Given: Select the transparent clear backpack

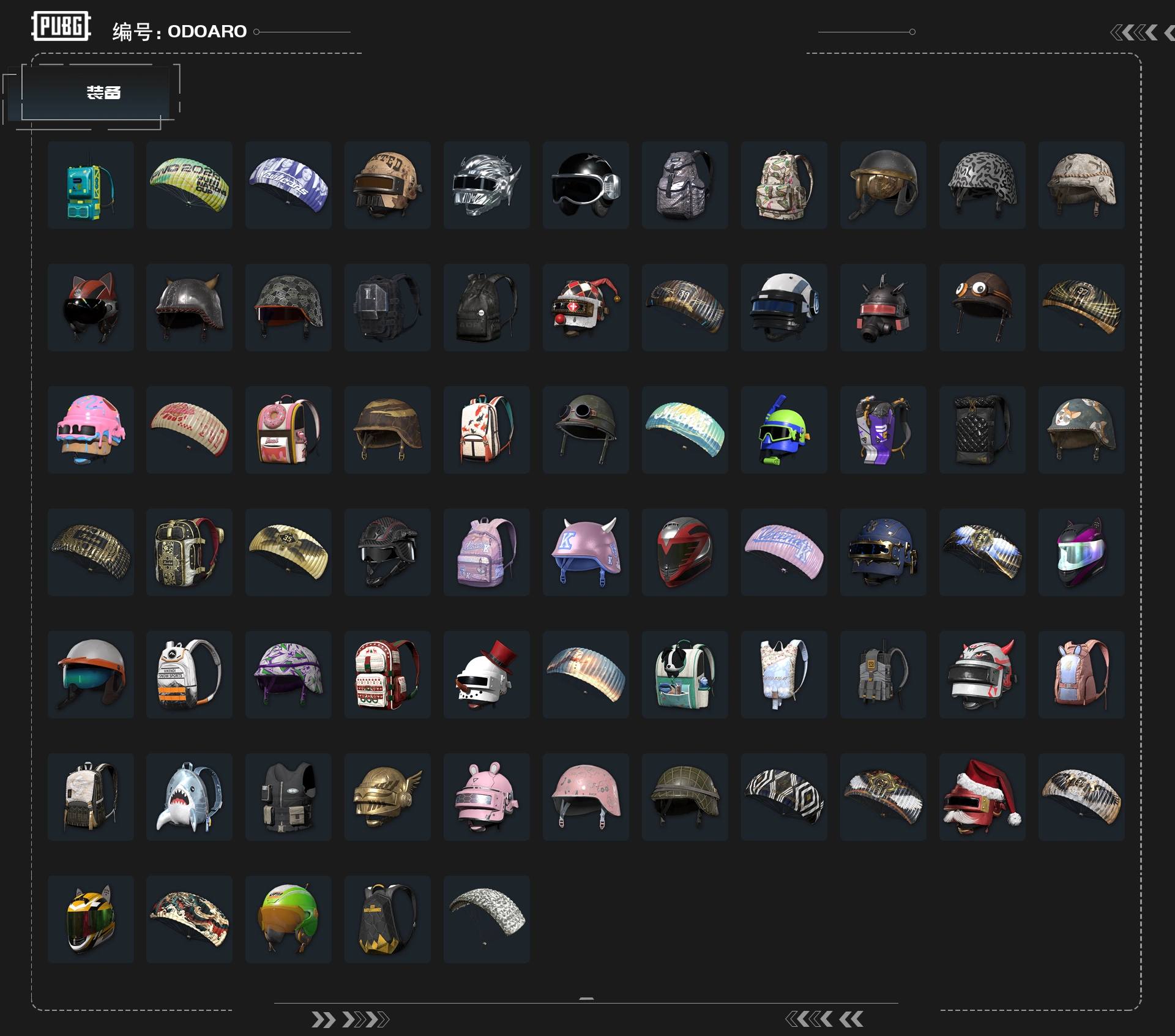Looking at the screenshot, I should [388, 307].
